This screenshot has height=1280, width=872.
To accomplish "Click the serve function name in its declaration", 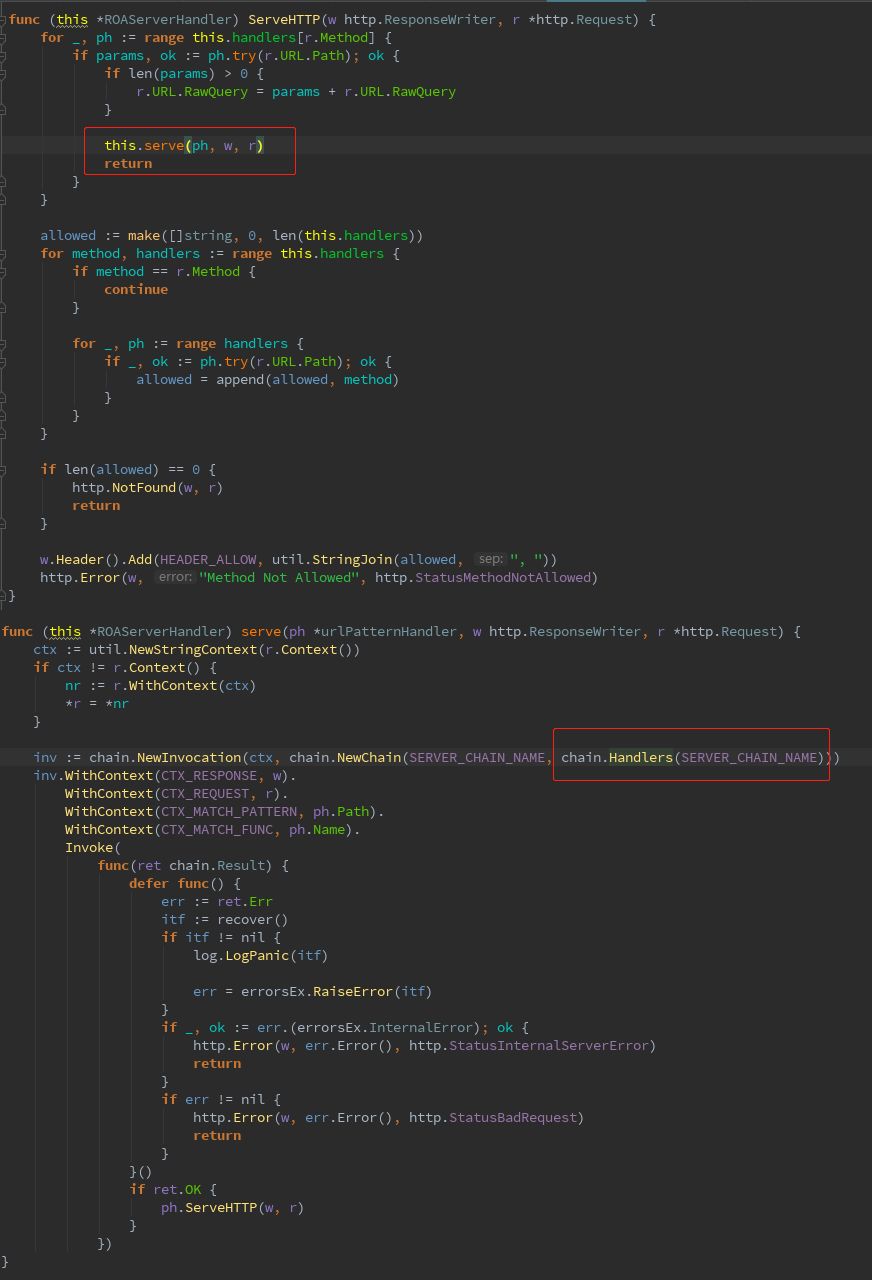I will tap(261, 631).
